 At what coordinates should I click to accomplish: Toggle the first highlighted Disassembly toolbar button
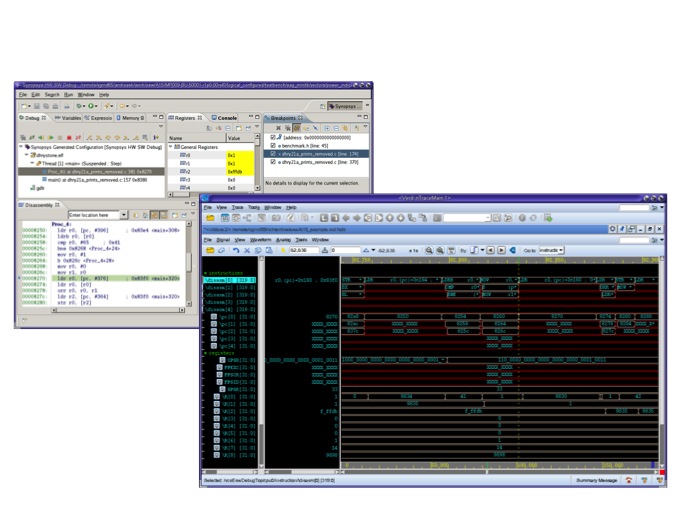point(155,215)
